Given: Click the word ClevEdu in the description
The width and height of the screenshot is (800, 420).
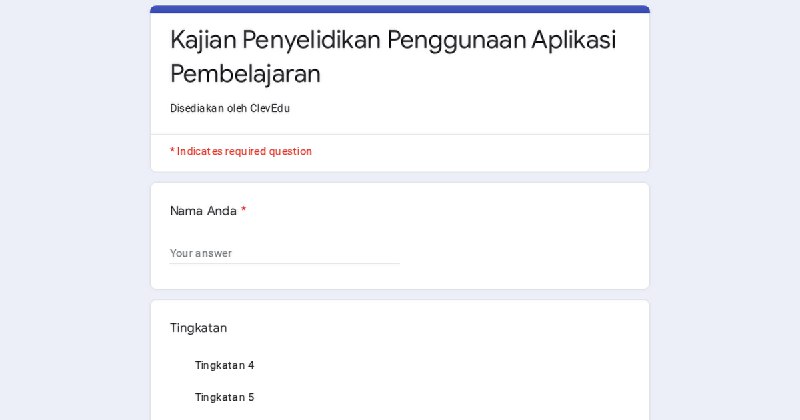Looking at the screenshot, I should coord(270,108).
